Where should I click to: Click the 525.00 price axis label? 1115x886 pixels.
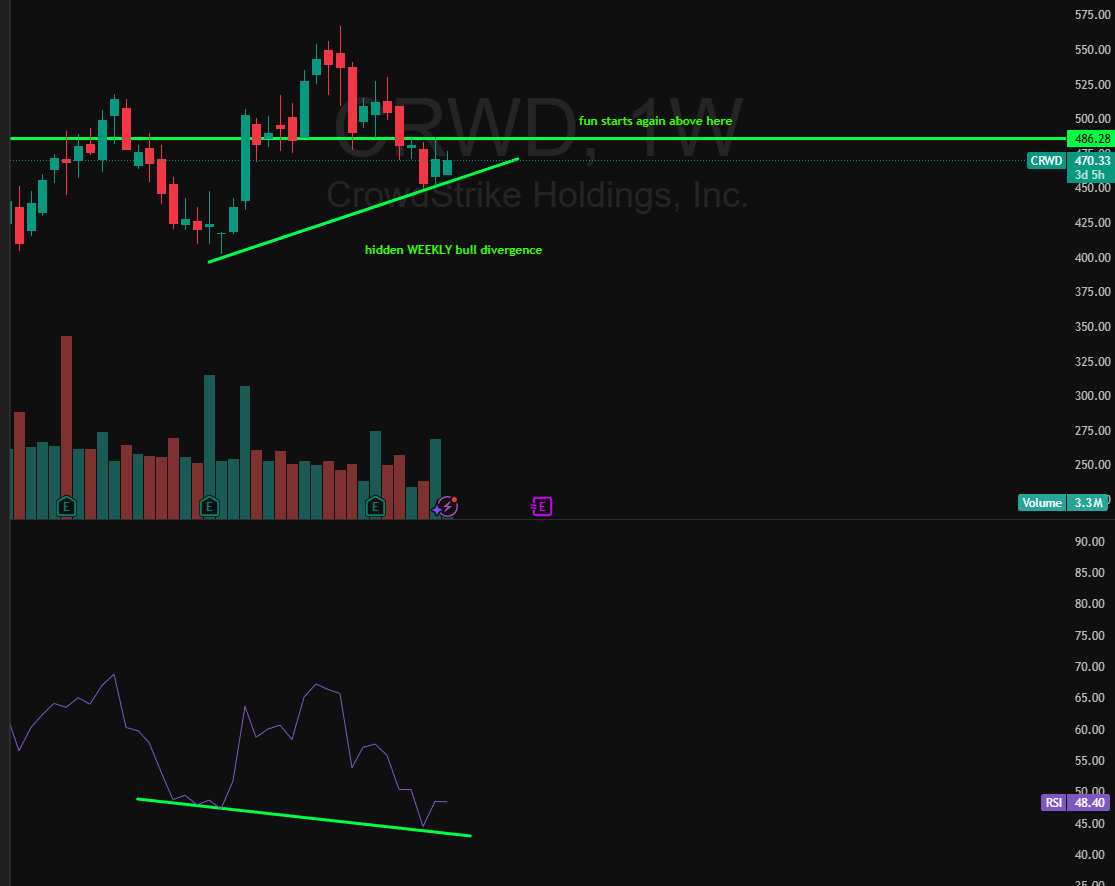[x=1092, y=84]
